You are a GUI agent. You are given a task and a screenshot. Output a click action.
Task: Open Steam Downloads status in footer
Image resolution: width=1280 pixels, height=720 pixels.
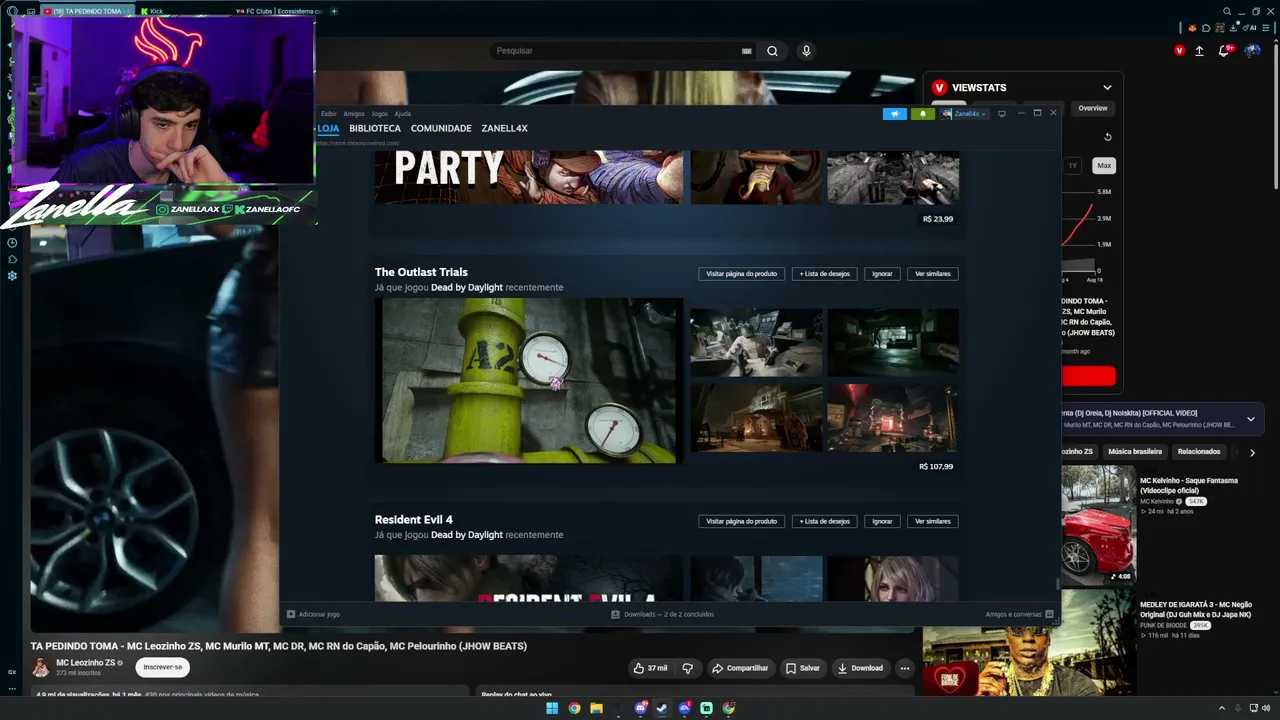tap(663, 614)
